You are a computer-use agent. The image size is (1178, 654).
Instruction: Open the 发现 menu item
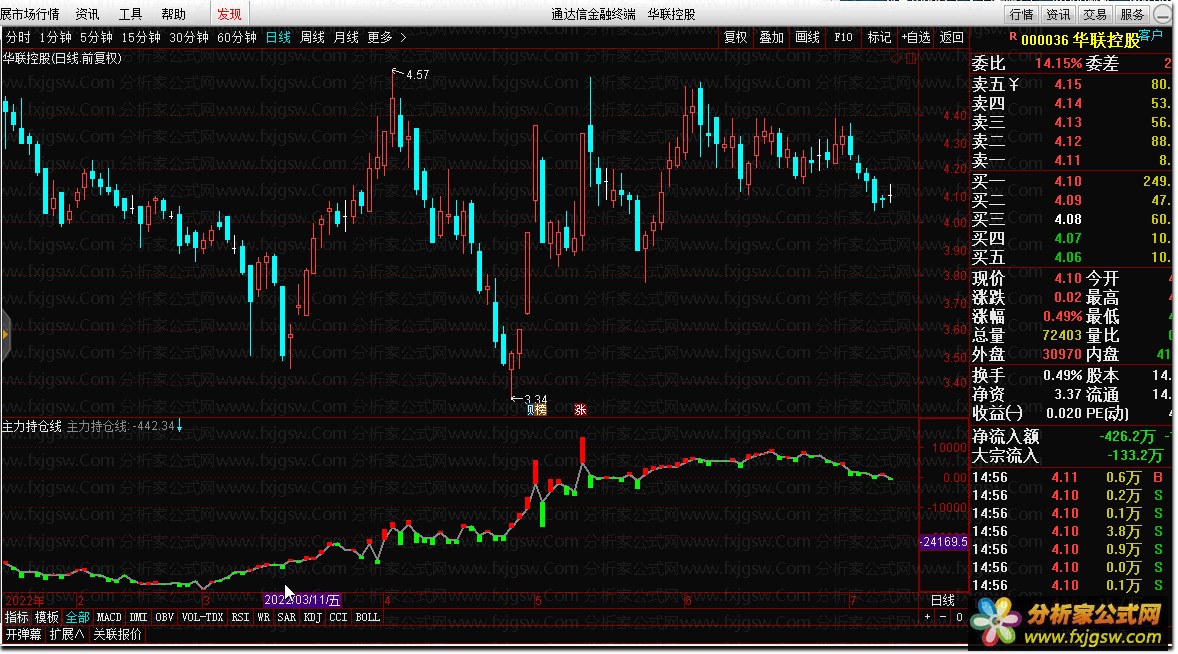coord(229,14)
